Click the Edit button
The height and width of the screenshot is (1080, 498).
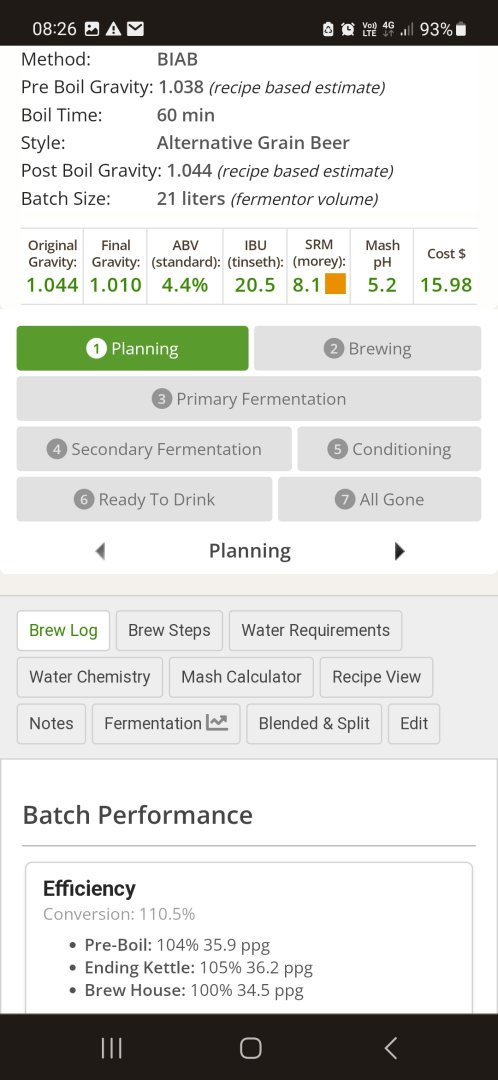point(414,723)
